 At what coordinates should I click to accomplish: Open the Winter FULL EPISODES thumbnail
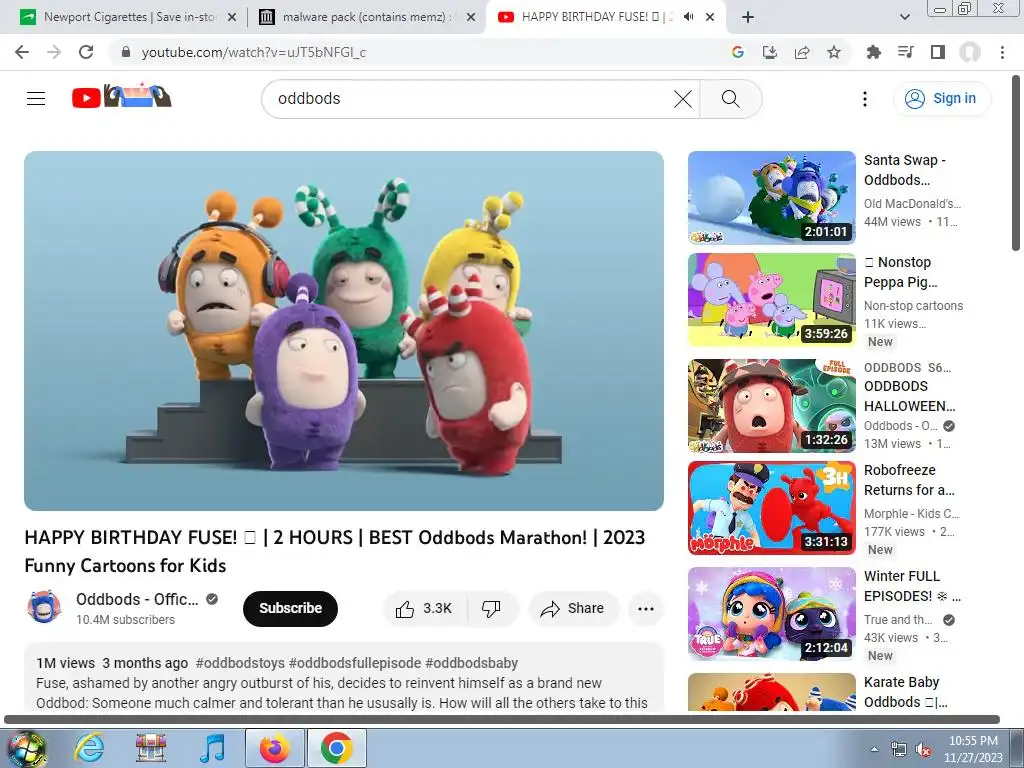[771, 613]
